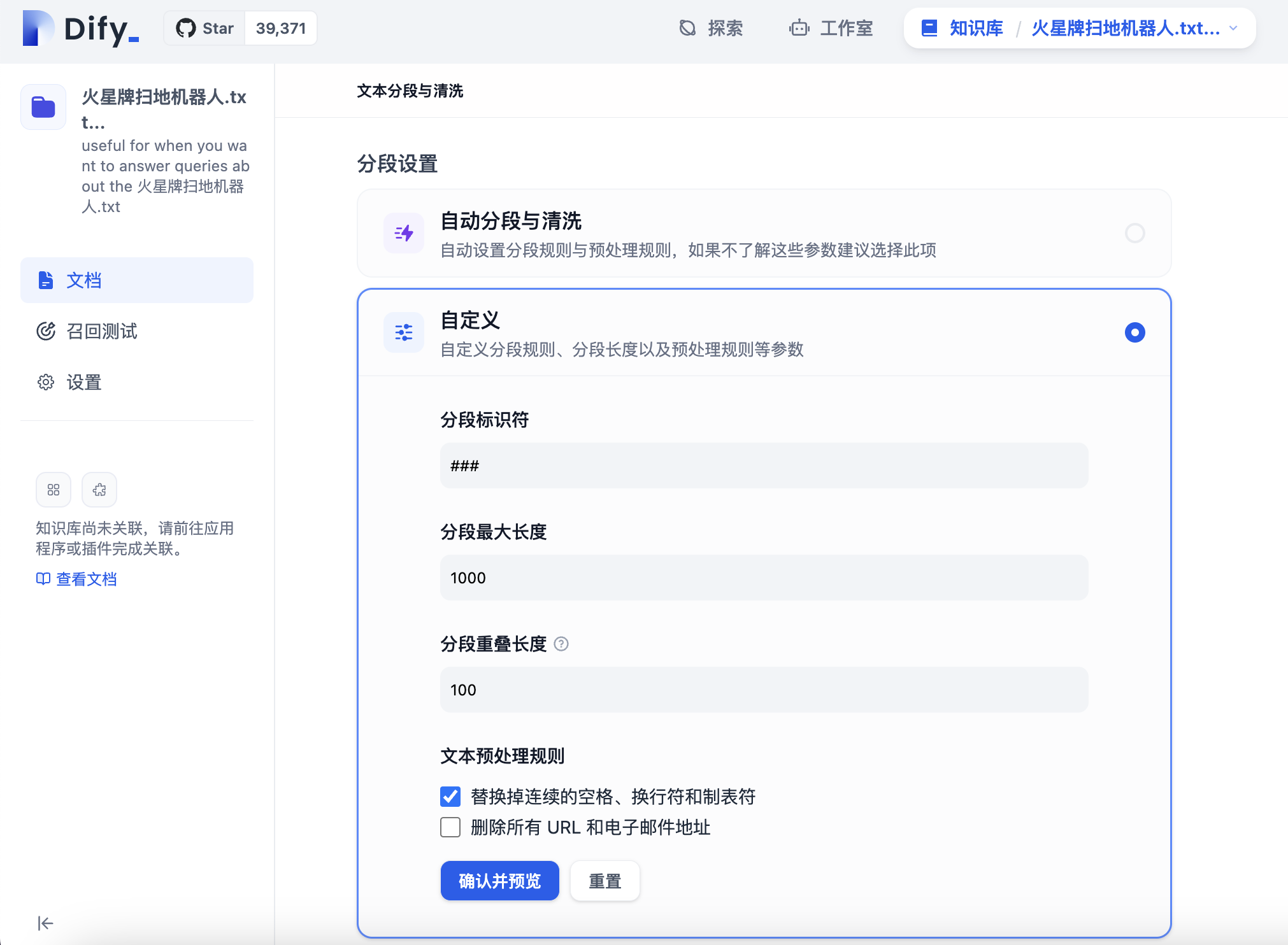Click the 分段重叠长度 help tooltip icon

click(562, 644)
